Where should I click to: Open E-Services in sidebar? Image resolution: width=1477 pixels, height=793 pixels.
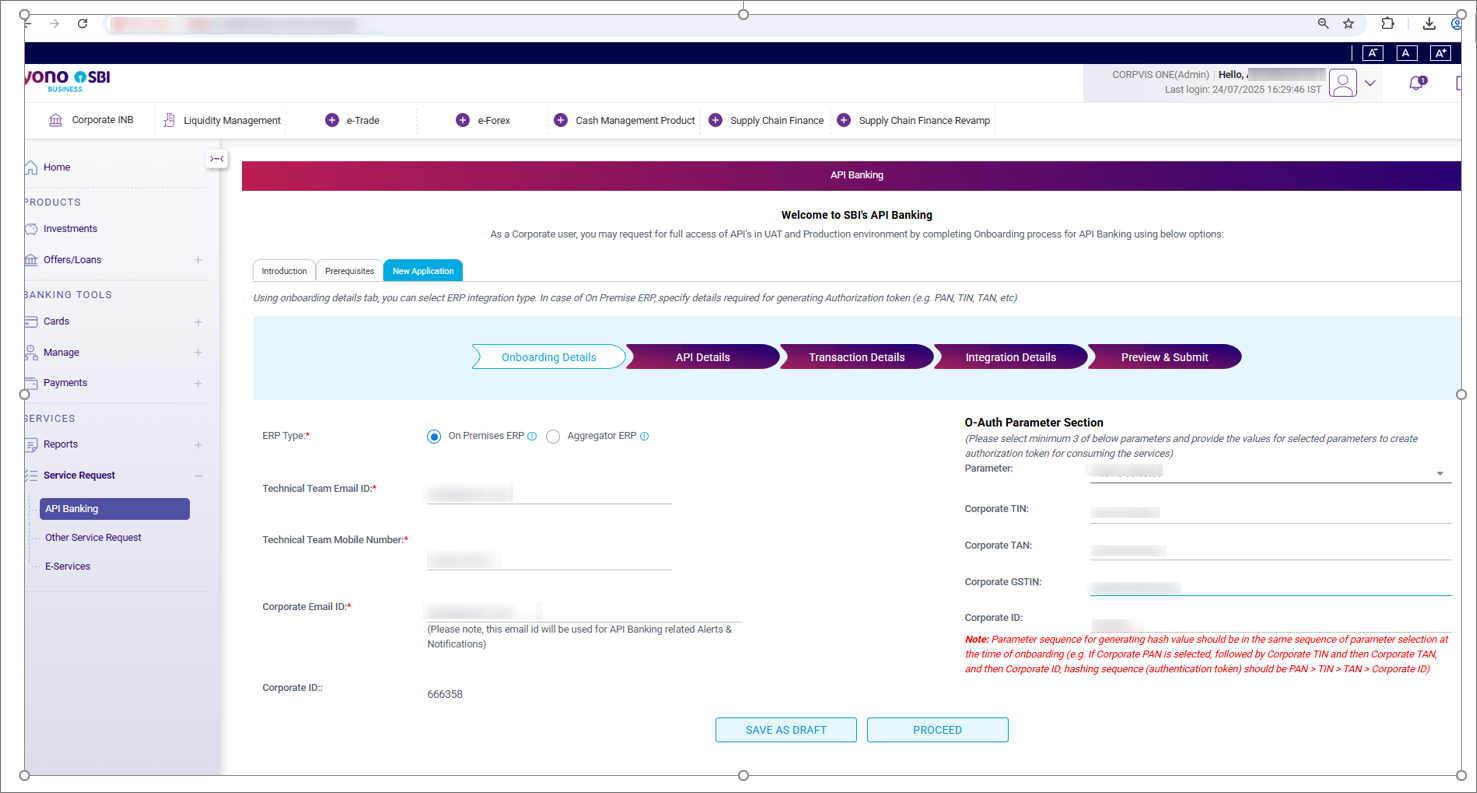pyautogui.click(x=68, y=566)
